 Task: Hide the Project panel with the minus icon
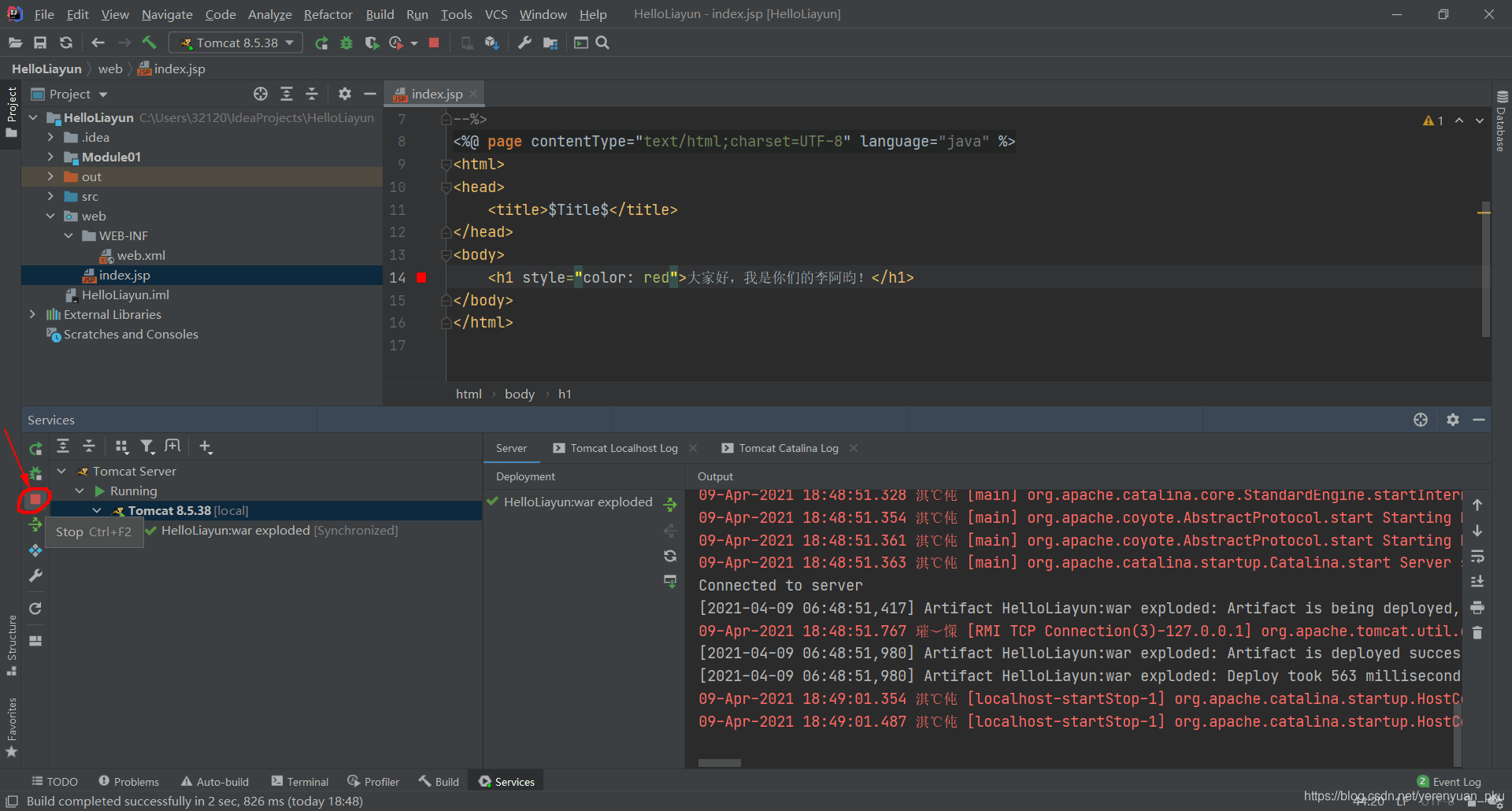(369, 94)
